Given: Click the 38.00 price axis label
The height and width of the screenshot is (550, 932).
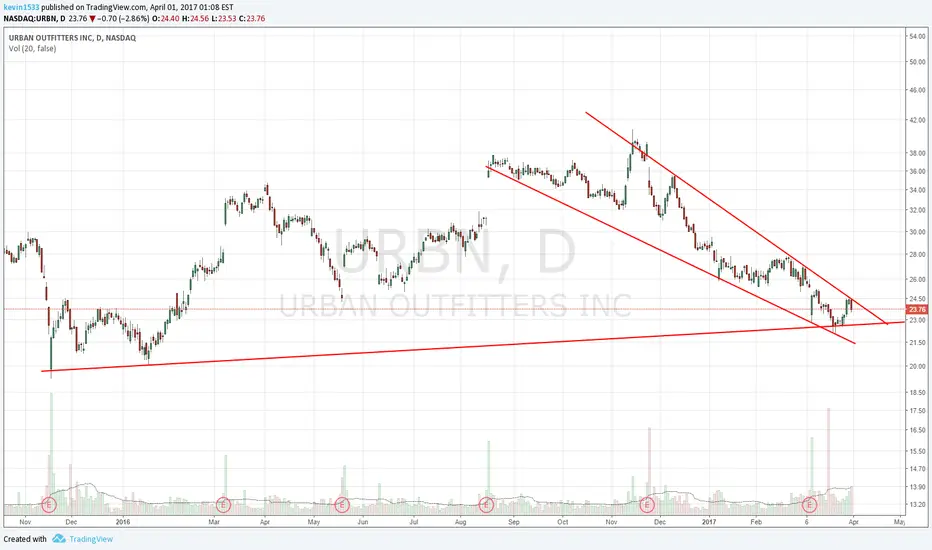Looking at the screenshot, I should click(x=917, y=153).
